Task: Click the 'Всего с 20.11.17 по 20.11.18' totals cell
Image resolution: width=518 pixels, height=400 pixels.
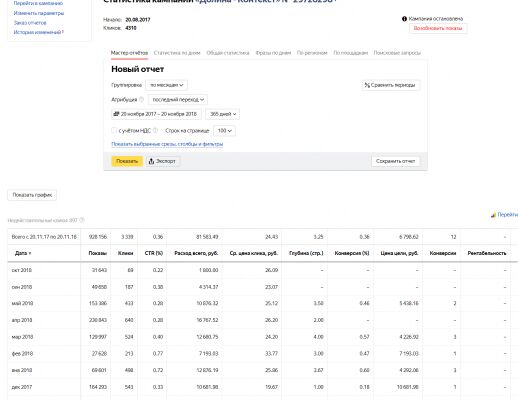Action: (x=44, y=237)
